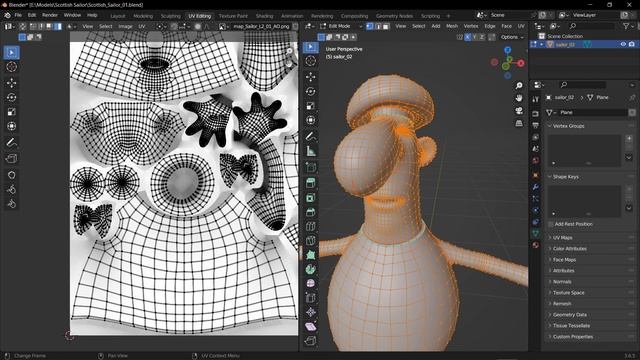Select the Scale tool in the UV editor toolbar
This screenshot has height=360, width=640.
coord(11,112)
